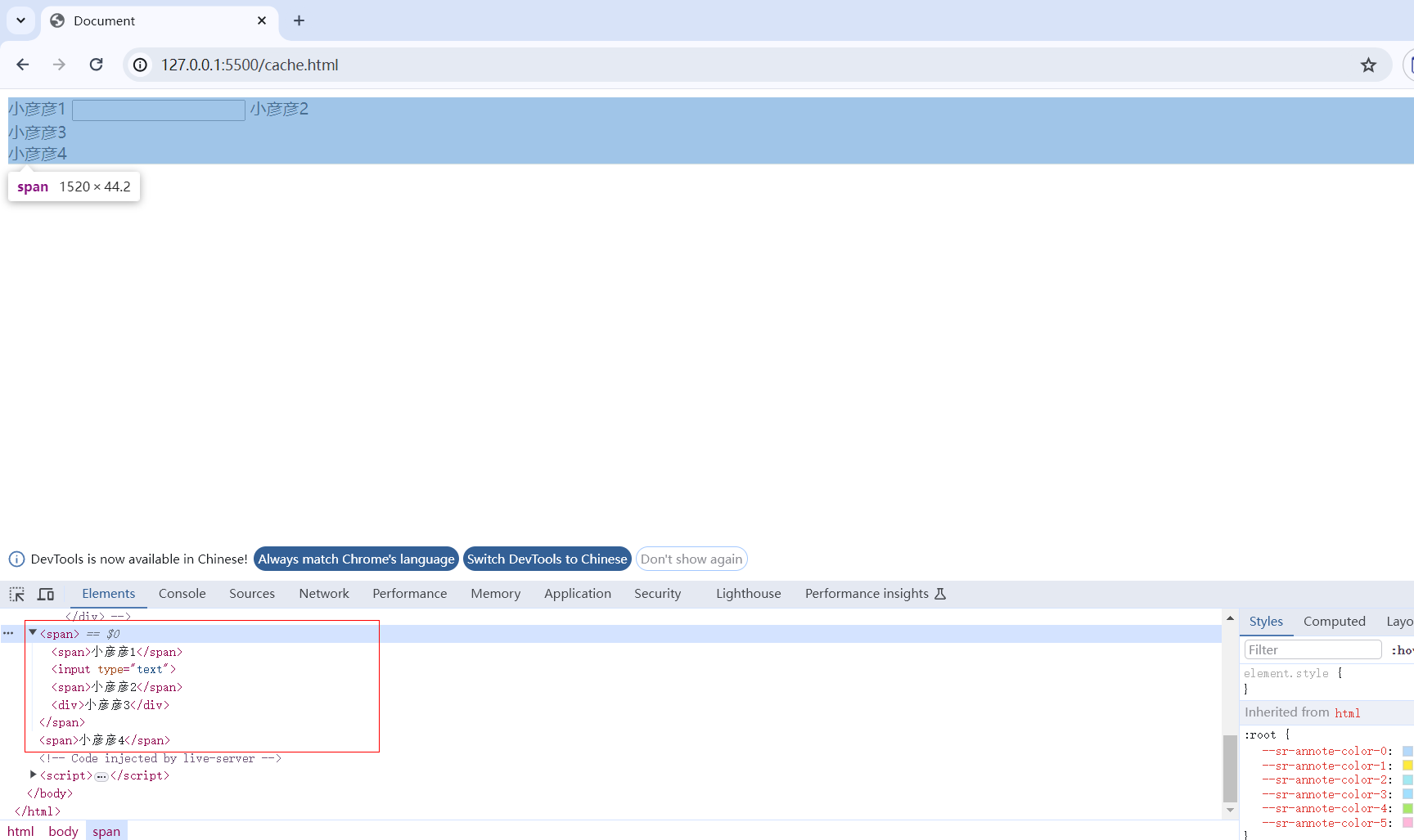
Task: Open color swatch for --sr-annote-color-0
Action: click(1407, 751)
